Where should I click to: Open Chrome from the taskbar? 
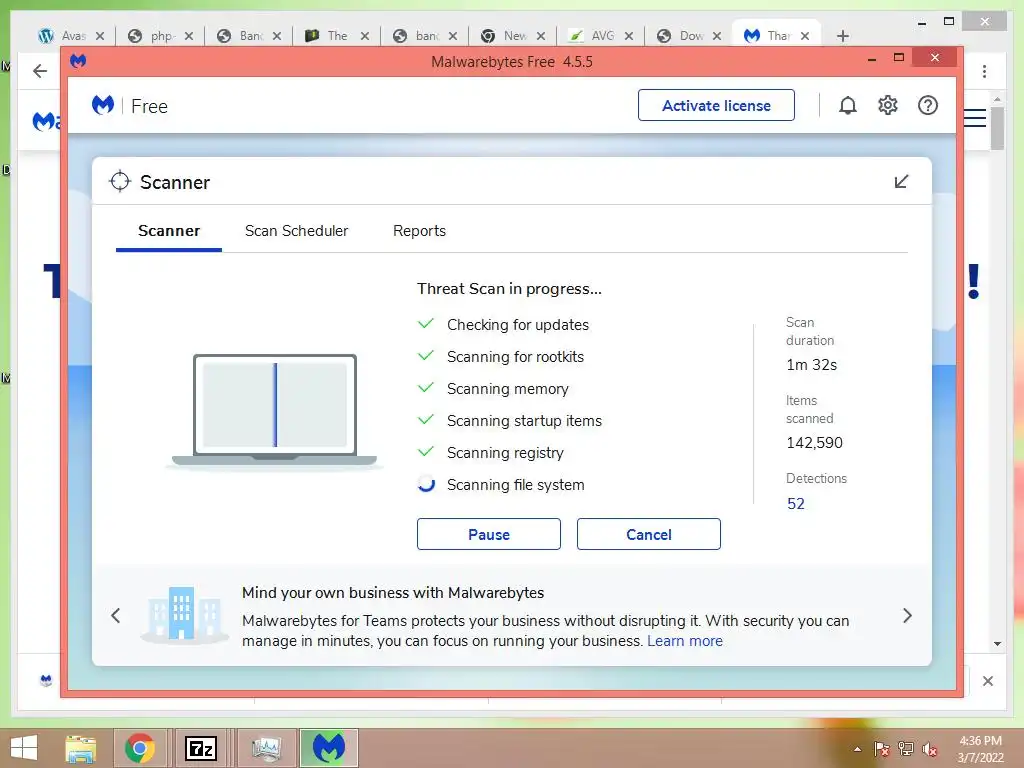click(x=140, y=748)
